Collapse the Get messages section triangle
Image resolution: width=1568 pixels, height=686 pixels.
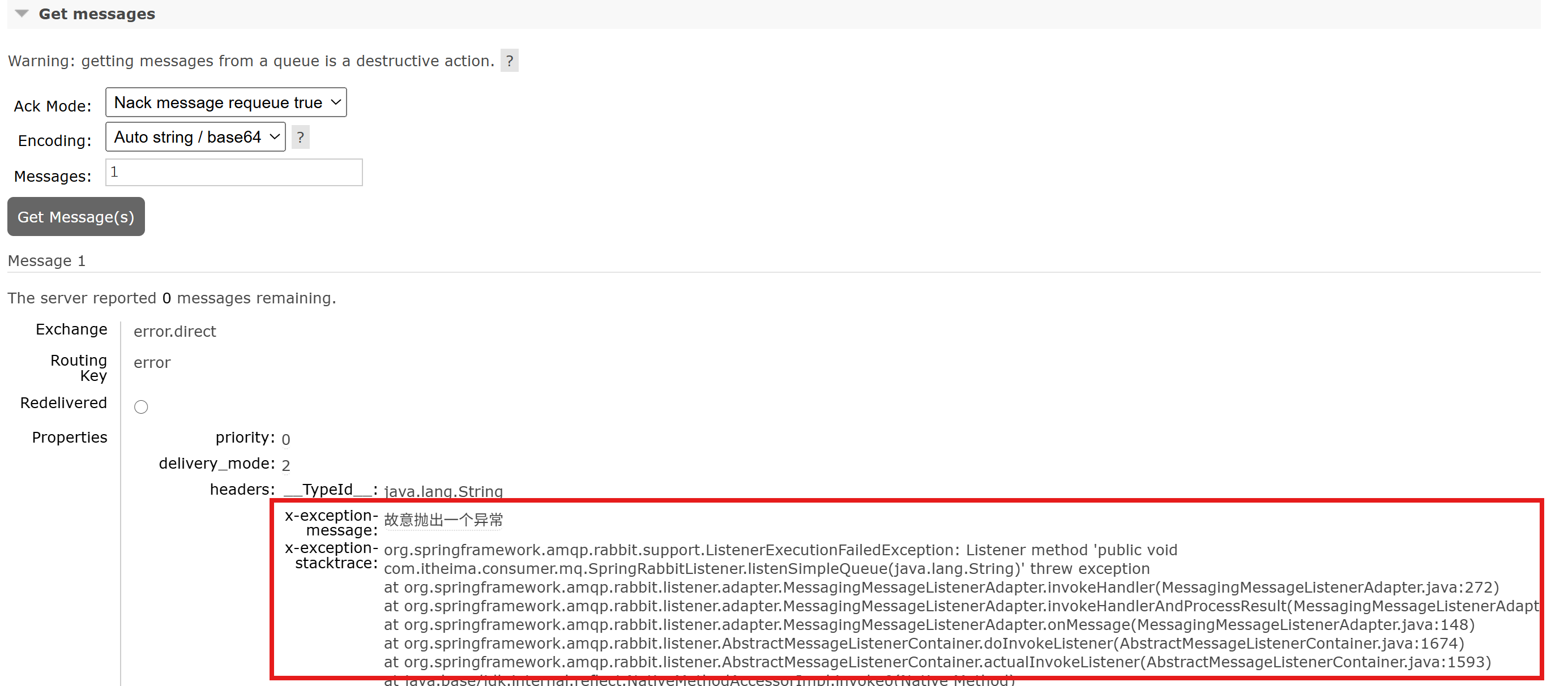pos(22,14)
